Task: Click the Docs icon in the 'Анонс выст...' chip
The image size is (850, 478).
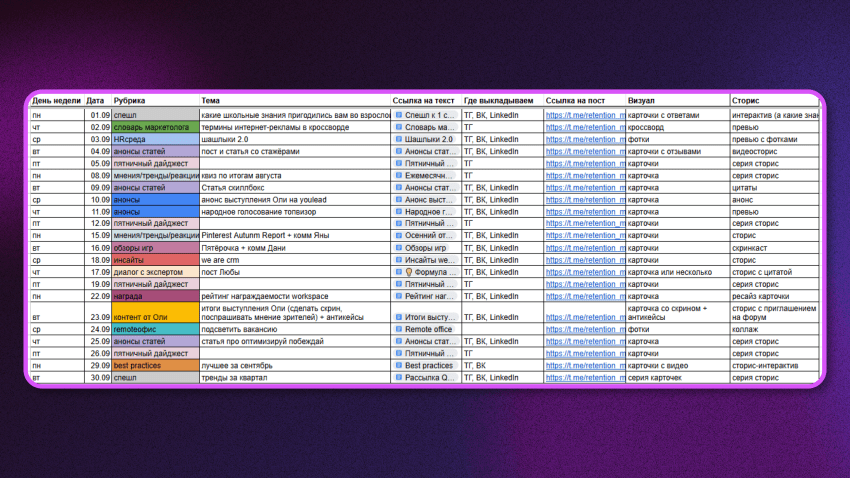Action: (399, 200)
